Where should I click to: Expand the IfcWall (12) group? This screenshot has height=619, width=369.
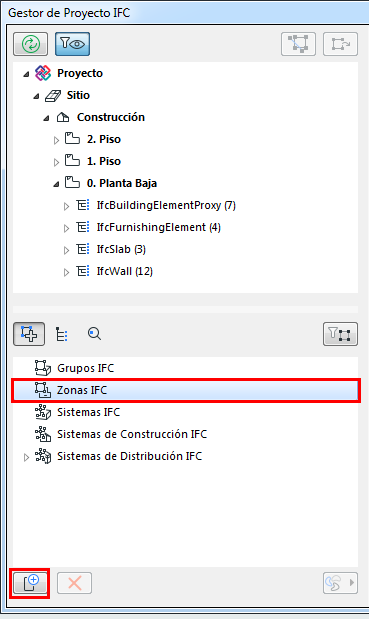tap(66, 272)
